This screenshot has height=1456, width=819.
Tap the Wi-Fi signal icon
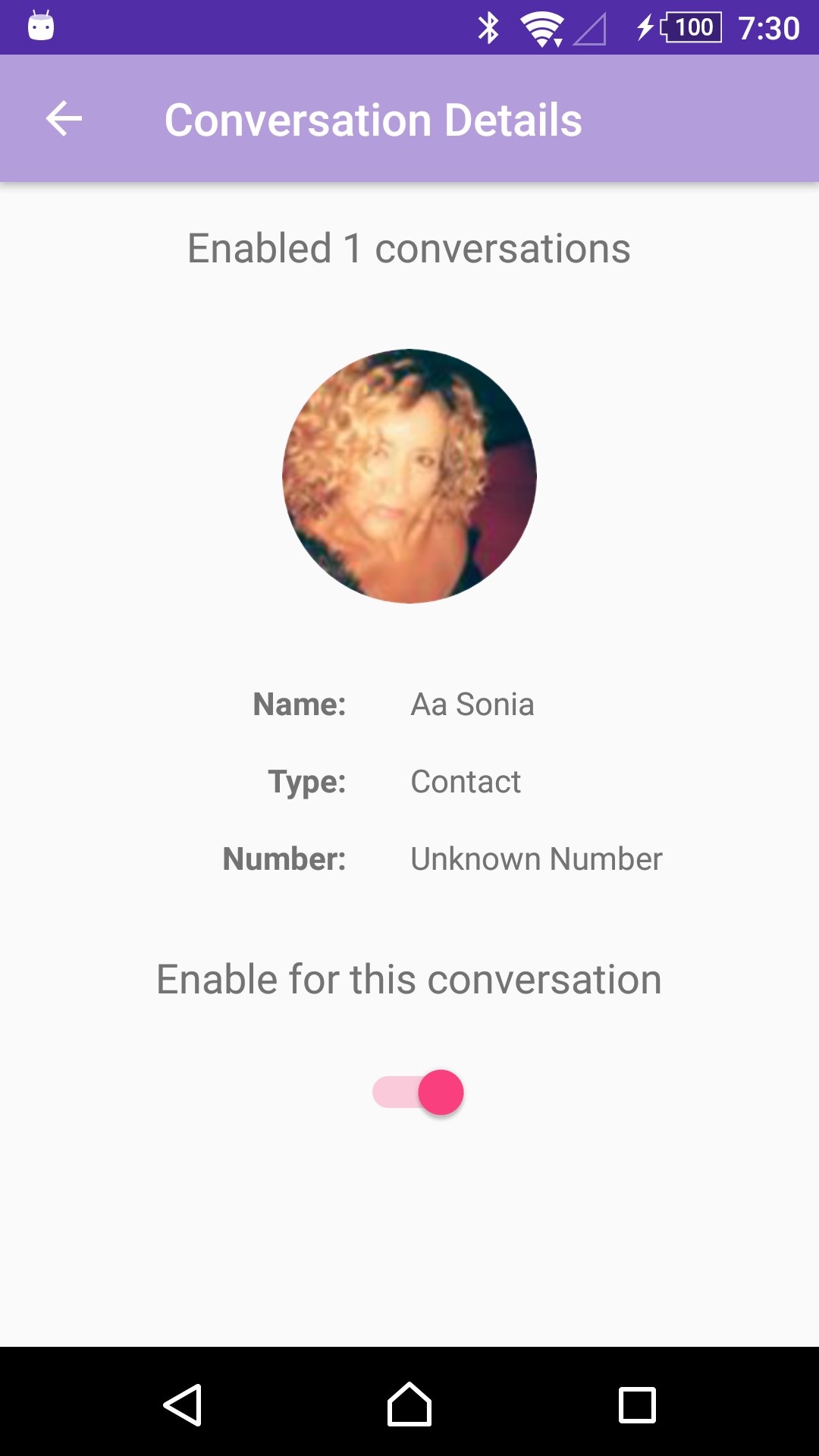point(541,30)
